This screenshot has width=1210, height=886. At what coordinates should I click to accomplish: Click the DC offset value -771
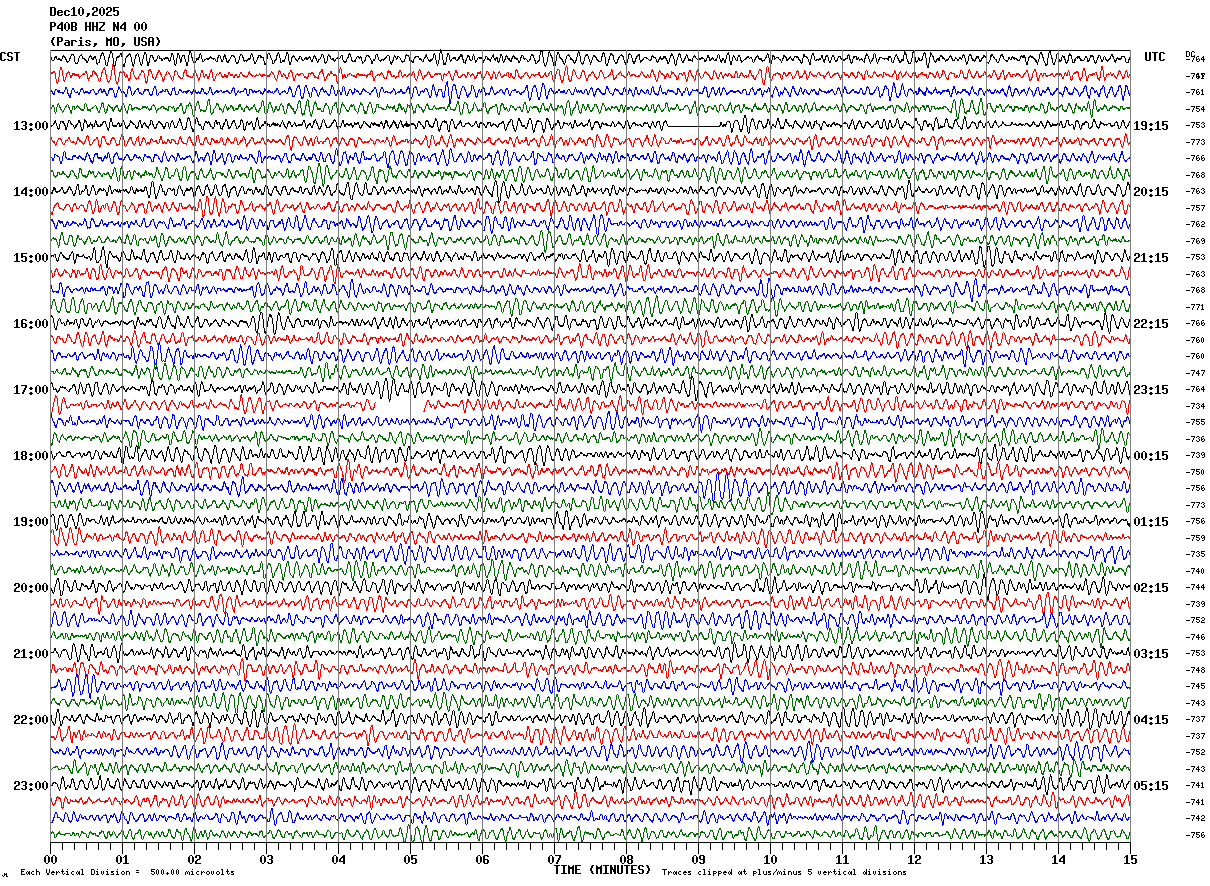(x=1195, y=307)
